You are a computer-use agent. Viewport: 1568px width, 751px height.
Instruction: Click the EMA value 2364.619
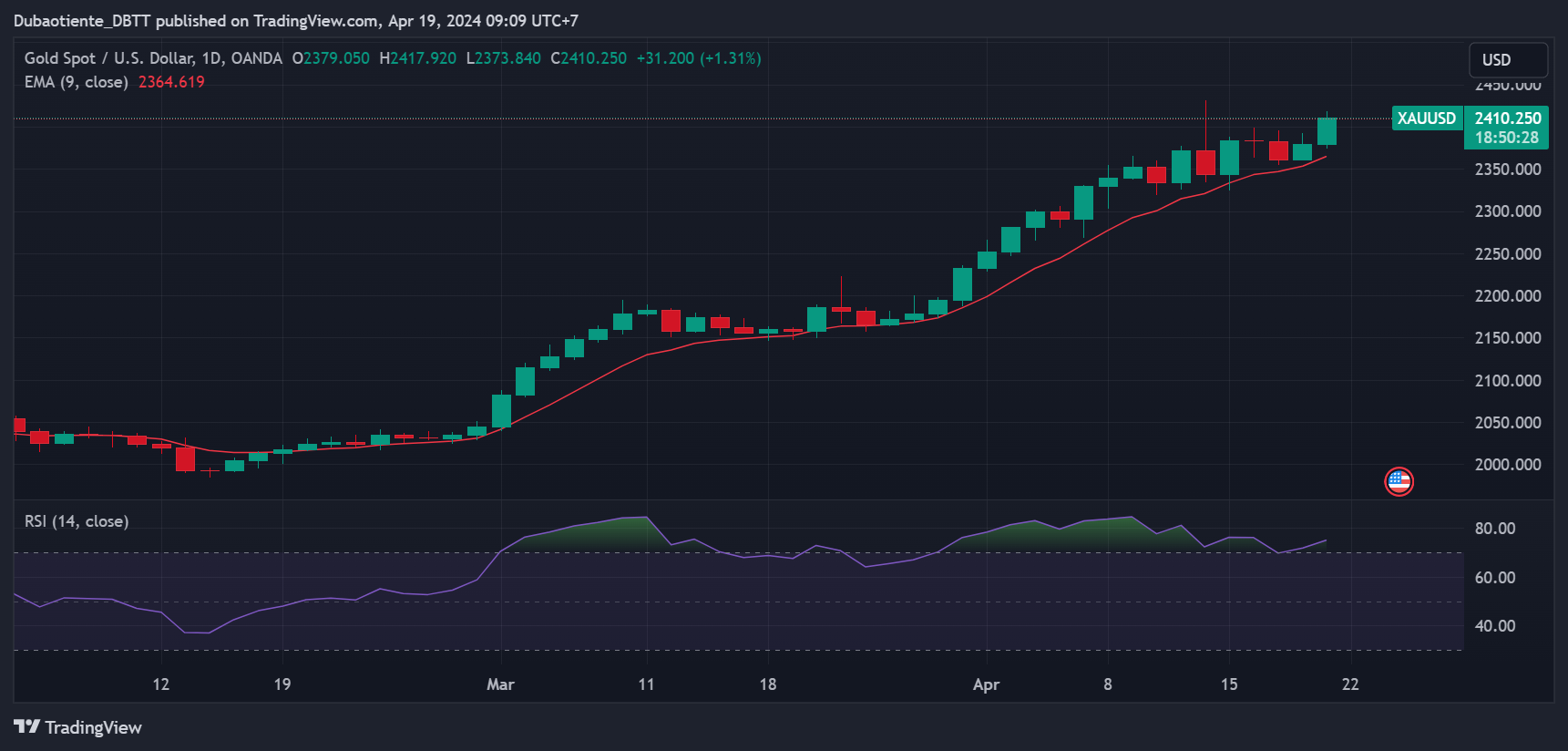(x=171, y=82)
